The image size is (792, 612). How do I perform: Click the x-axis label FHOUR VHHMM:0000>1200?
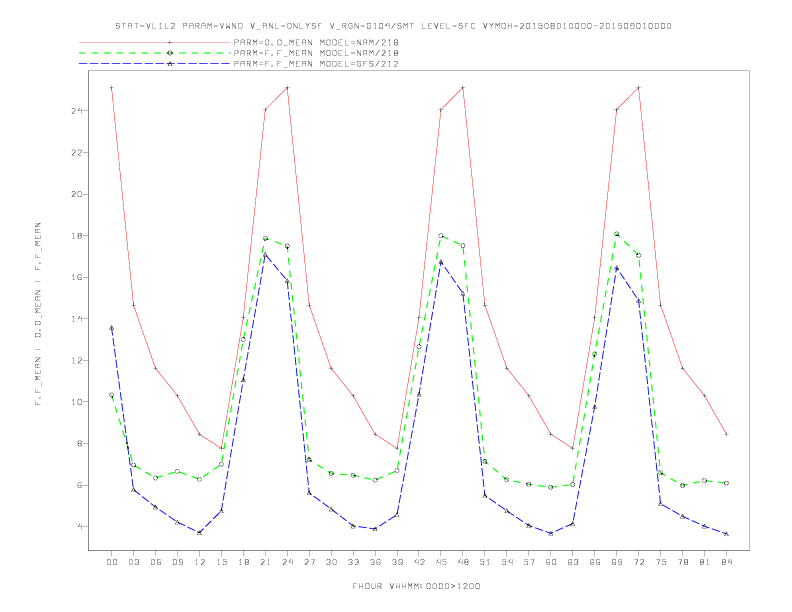[x=416, y=586]
